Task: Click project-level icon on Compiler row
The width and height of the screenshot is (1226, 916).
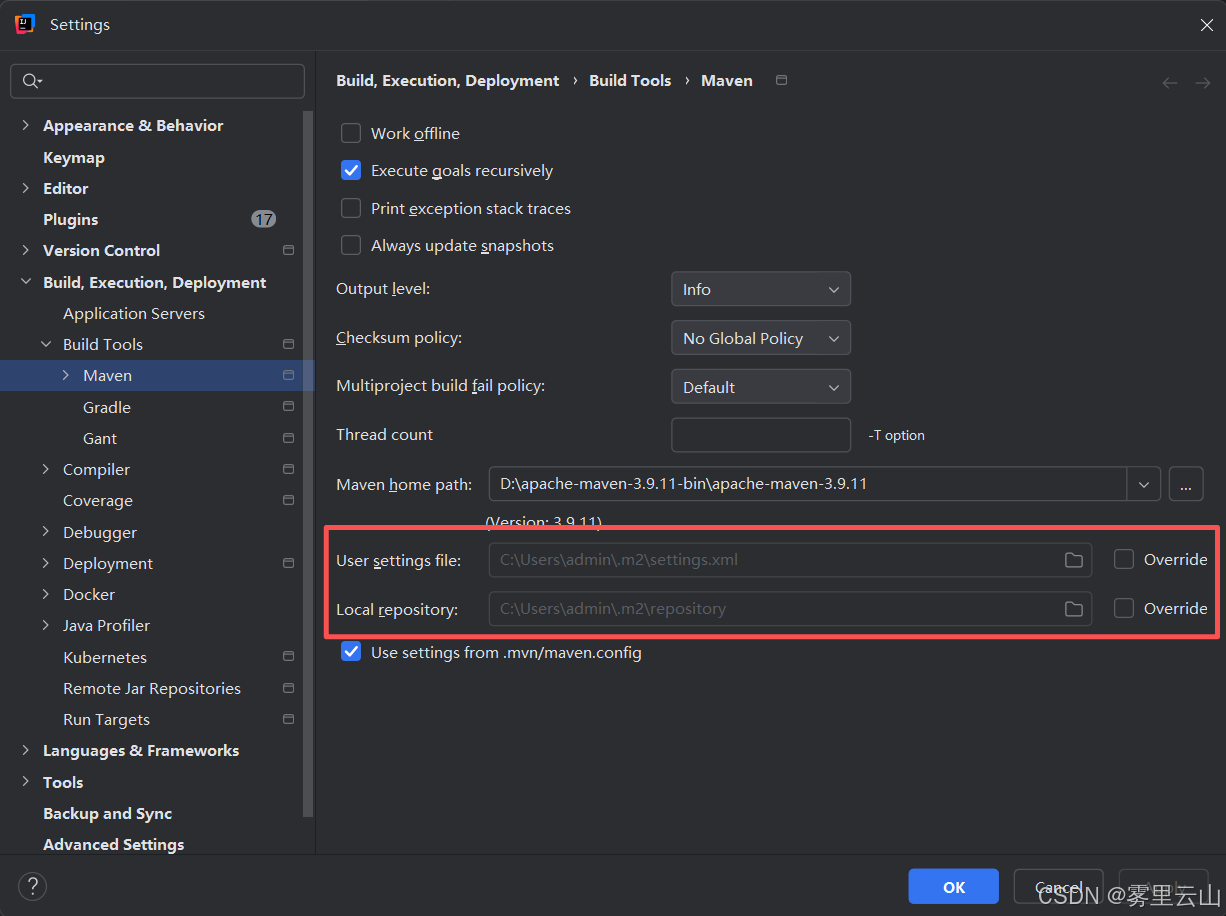Action: (289, 469)
